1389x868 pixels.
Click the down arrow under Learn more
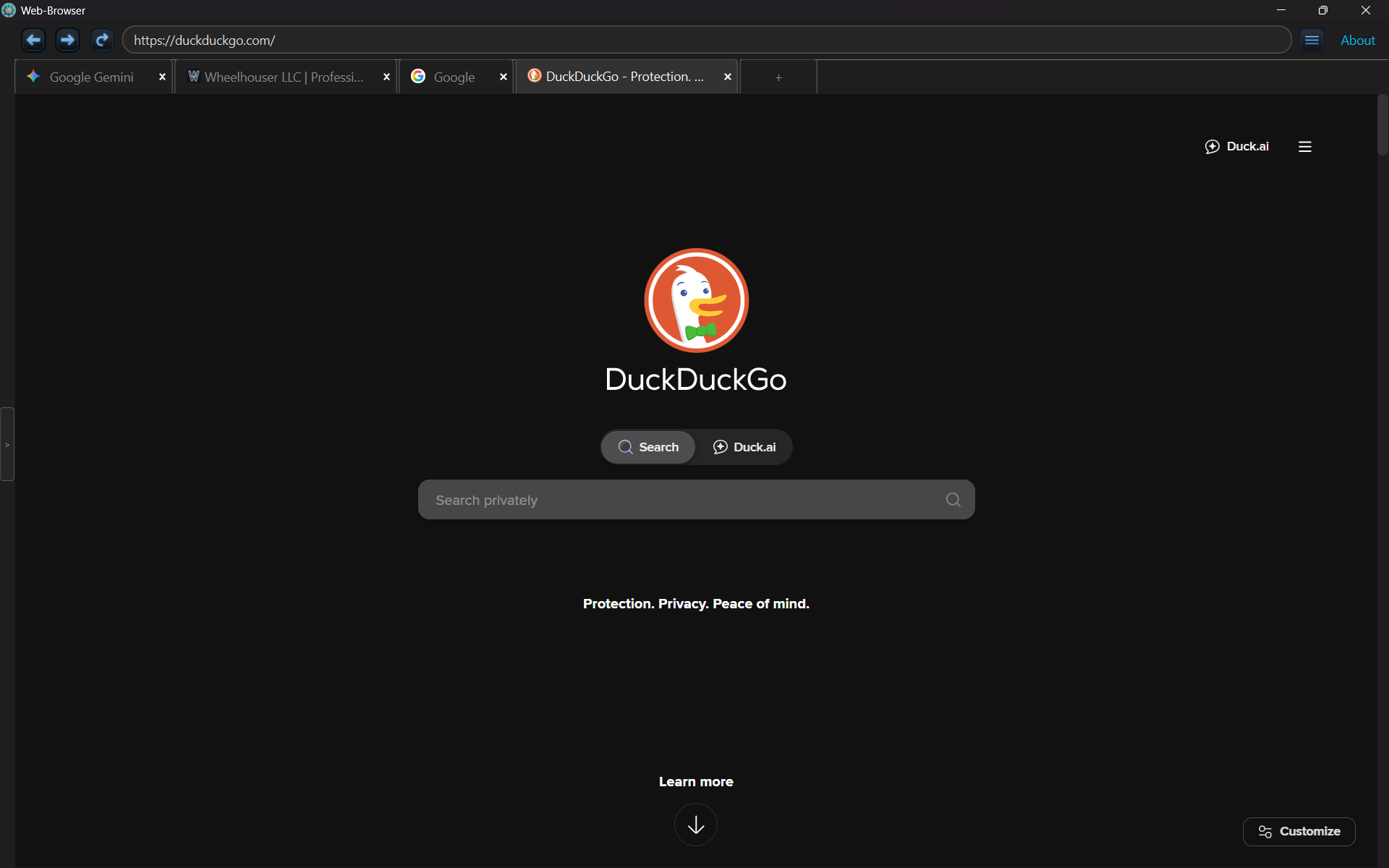(x=696, y=825)
